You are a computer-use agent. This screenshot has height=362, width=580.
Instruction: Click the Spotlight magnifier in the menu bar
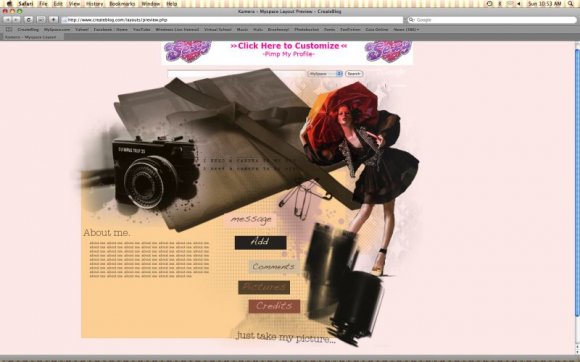click(x=571, y=4)
